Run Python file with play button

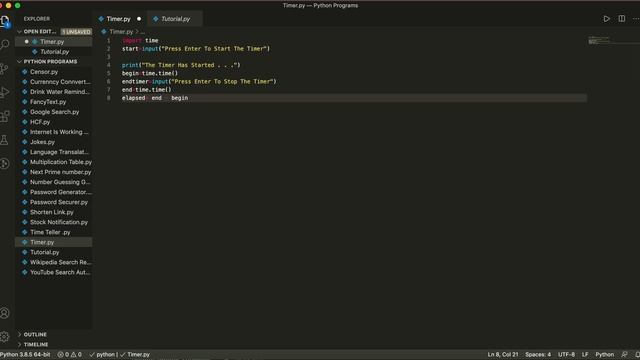click(607, 19)
